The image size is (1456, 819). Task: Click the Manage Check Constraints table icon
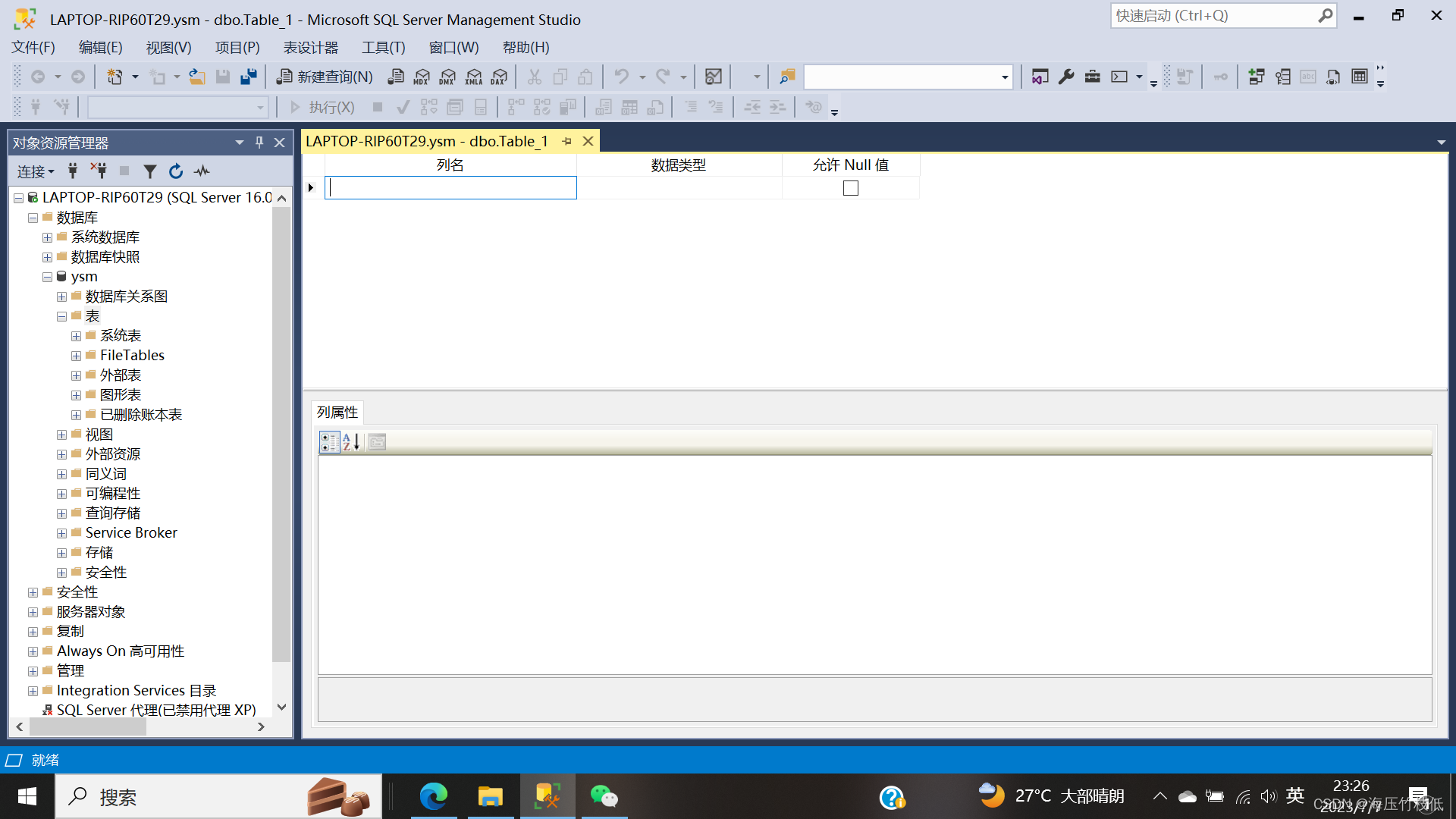tap(1360, 77)
